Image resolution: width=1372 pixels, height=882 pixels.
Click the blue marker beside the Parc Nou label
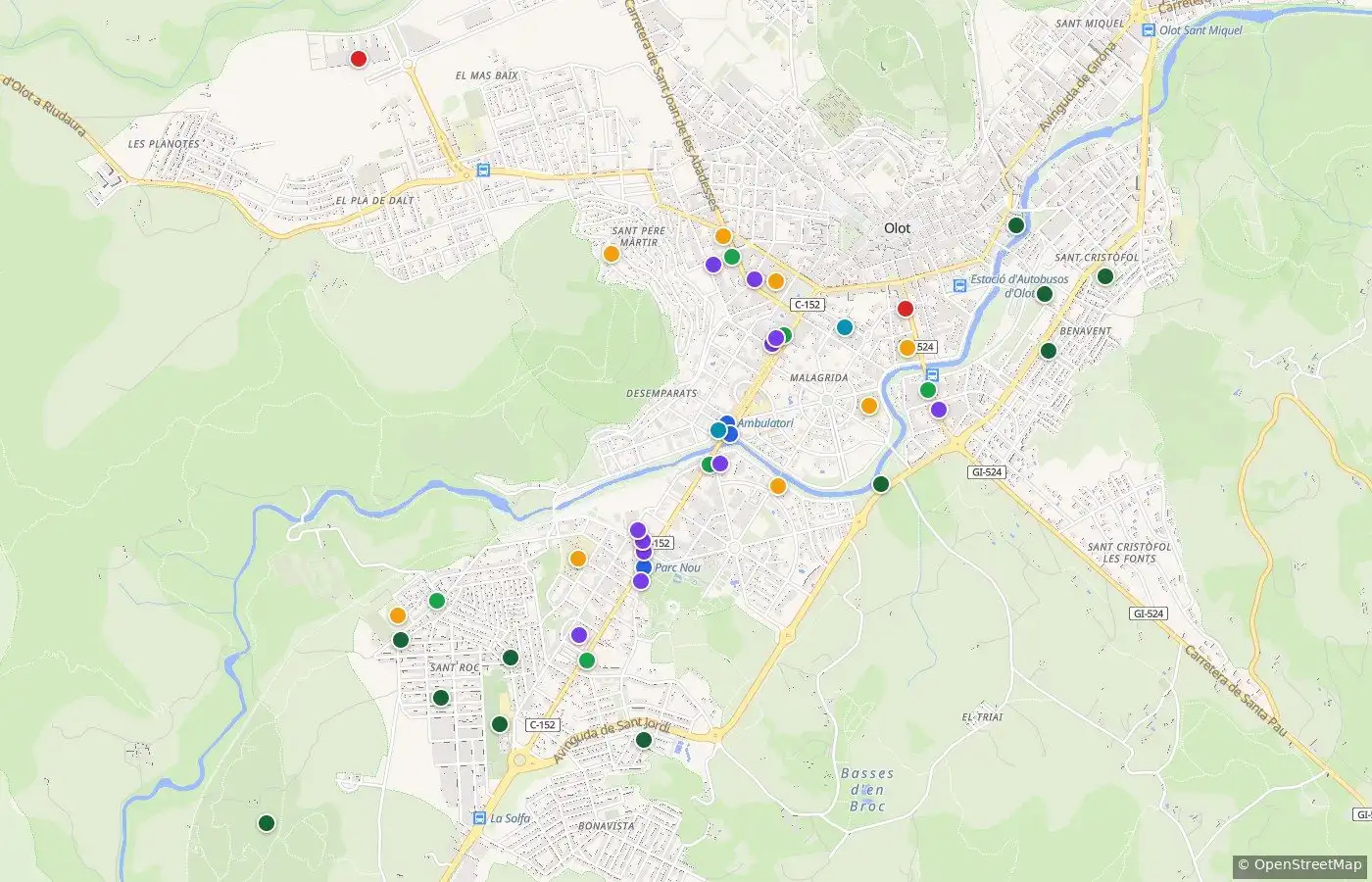click(x=644, y=567)
